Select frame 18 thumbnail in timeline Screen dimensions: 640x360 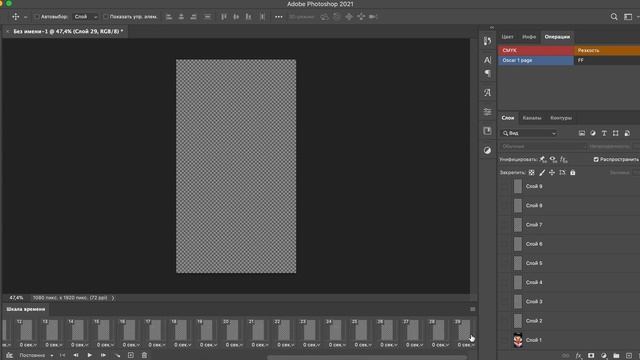(180, 330)
